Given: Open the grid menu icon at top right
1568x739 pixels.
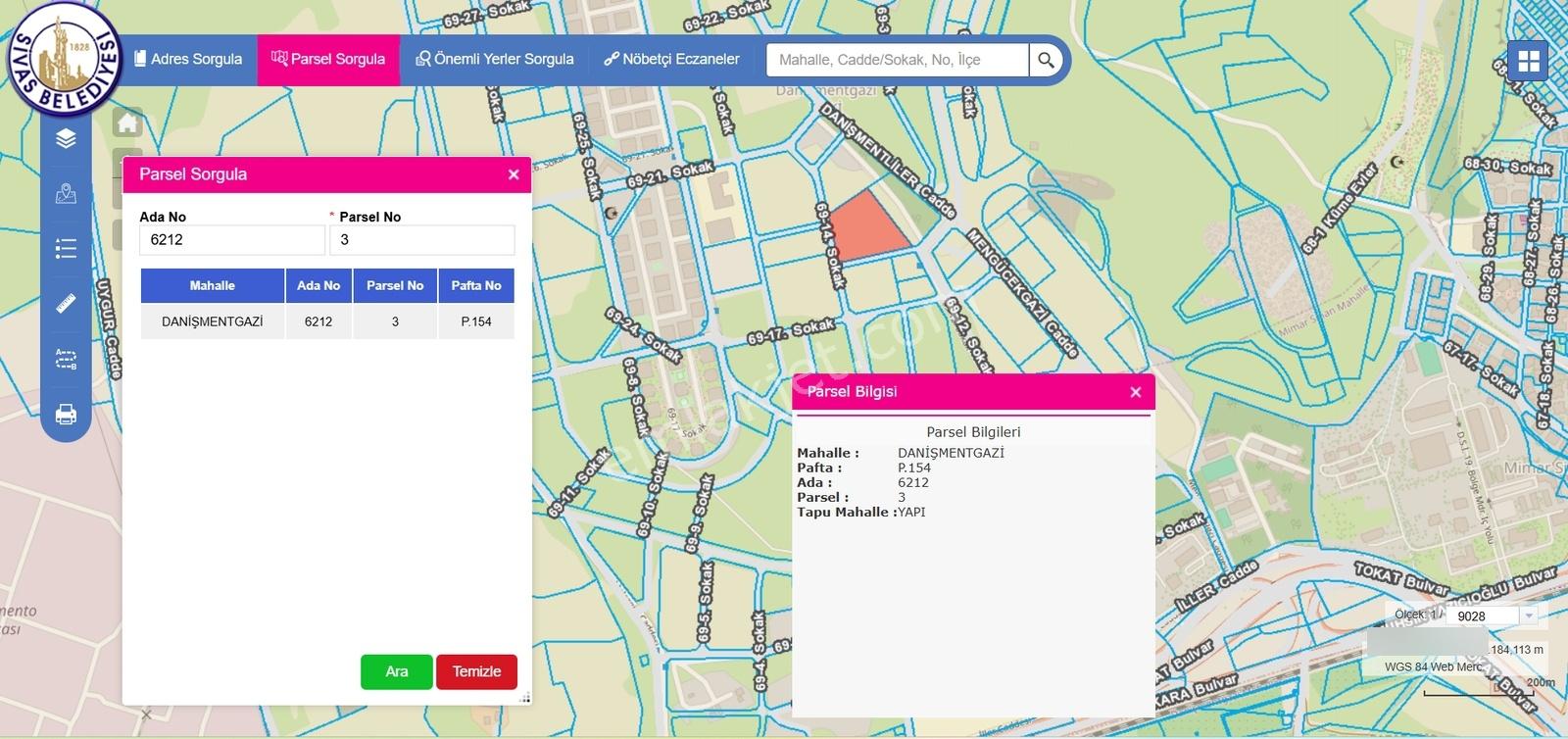Looking at the screenshot, I should [x=1528, y=61].
